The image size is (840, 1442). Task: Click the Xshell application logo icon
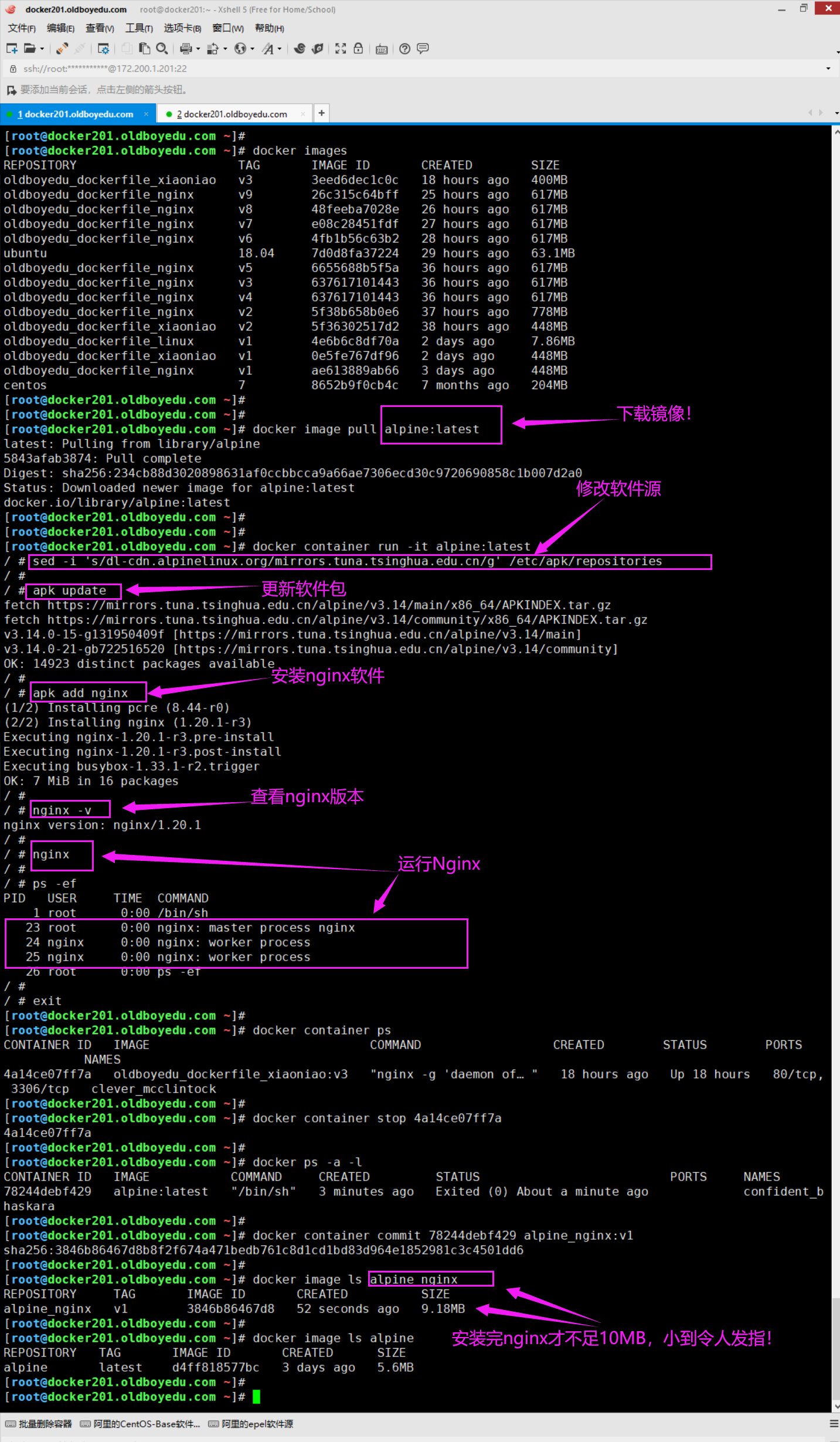11,9
